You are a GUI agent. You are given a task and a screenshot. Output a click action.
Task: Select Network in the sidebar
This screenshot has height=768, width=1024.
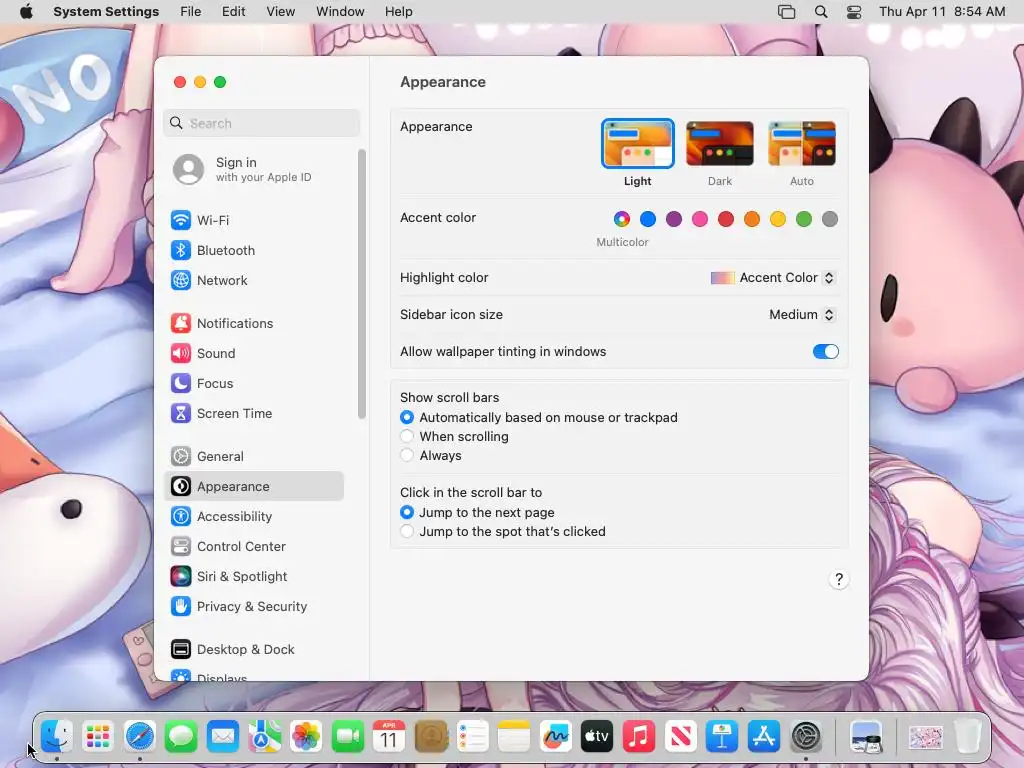(x=253, y=280)
